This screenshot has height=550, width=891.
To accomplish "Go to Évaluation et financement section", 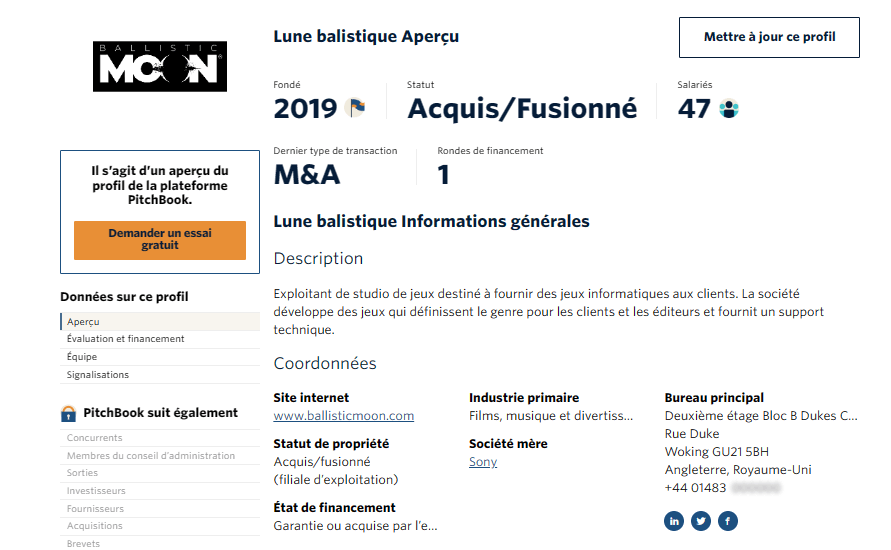I will click(126, 339).
